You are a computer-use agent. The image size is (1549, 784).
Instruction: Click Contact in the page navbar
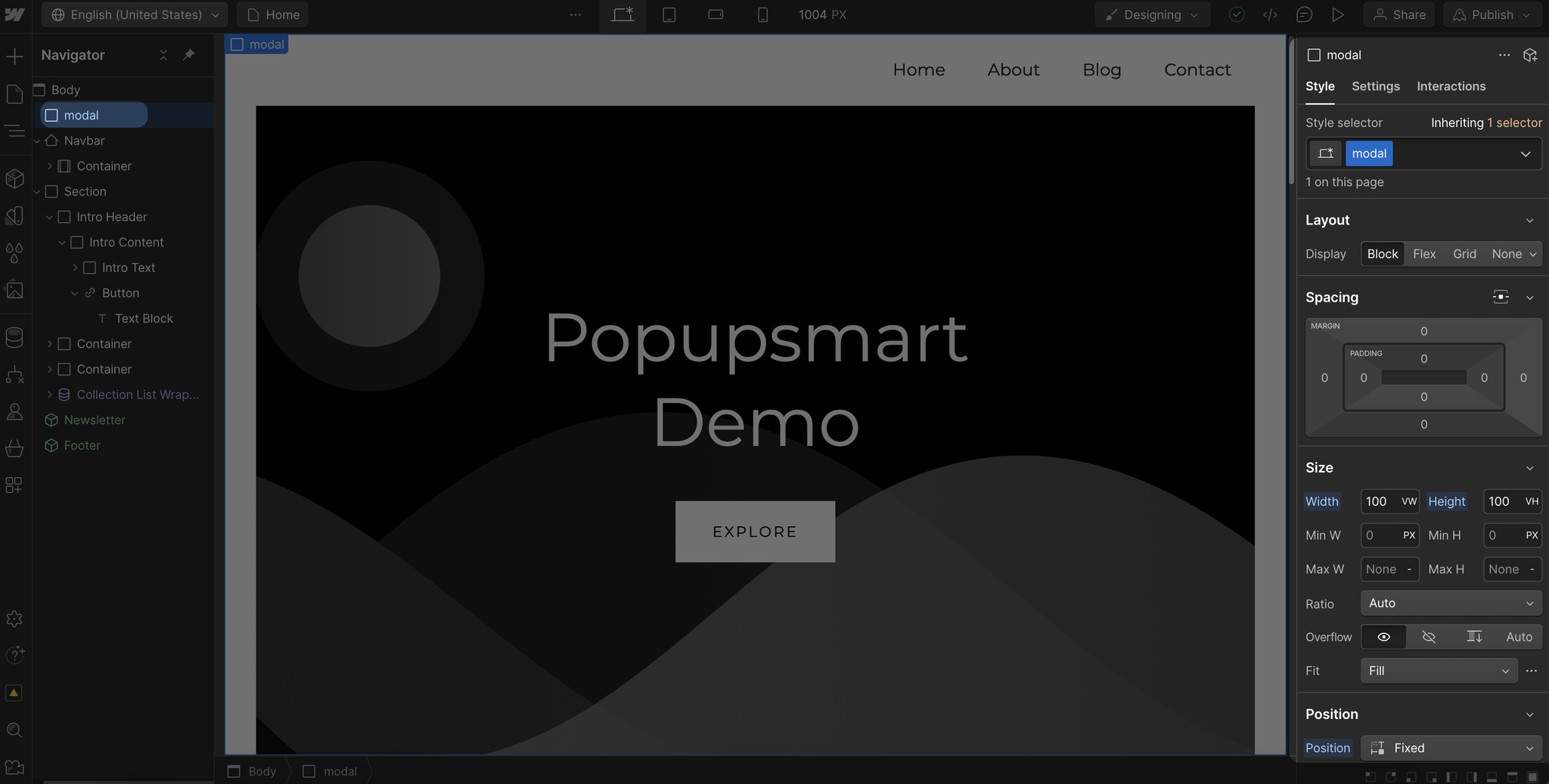tap(1197, 70)
